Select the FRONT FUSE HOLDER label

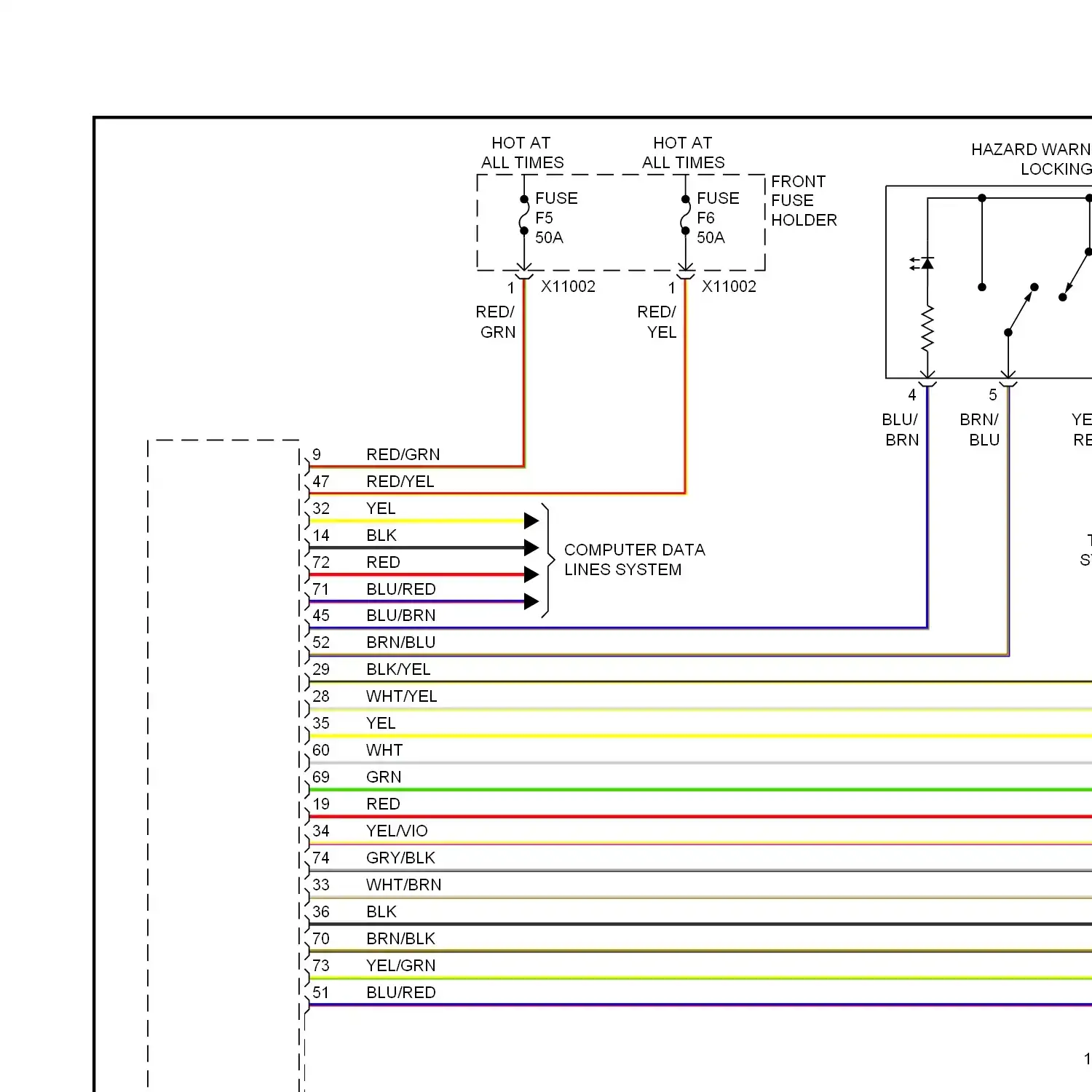point(804,200)
